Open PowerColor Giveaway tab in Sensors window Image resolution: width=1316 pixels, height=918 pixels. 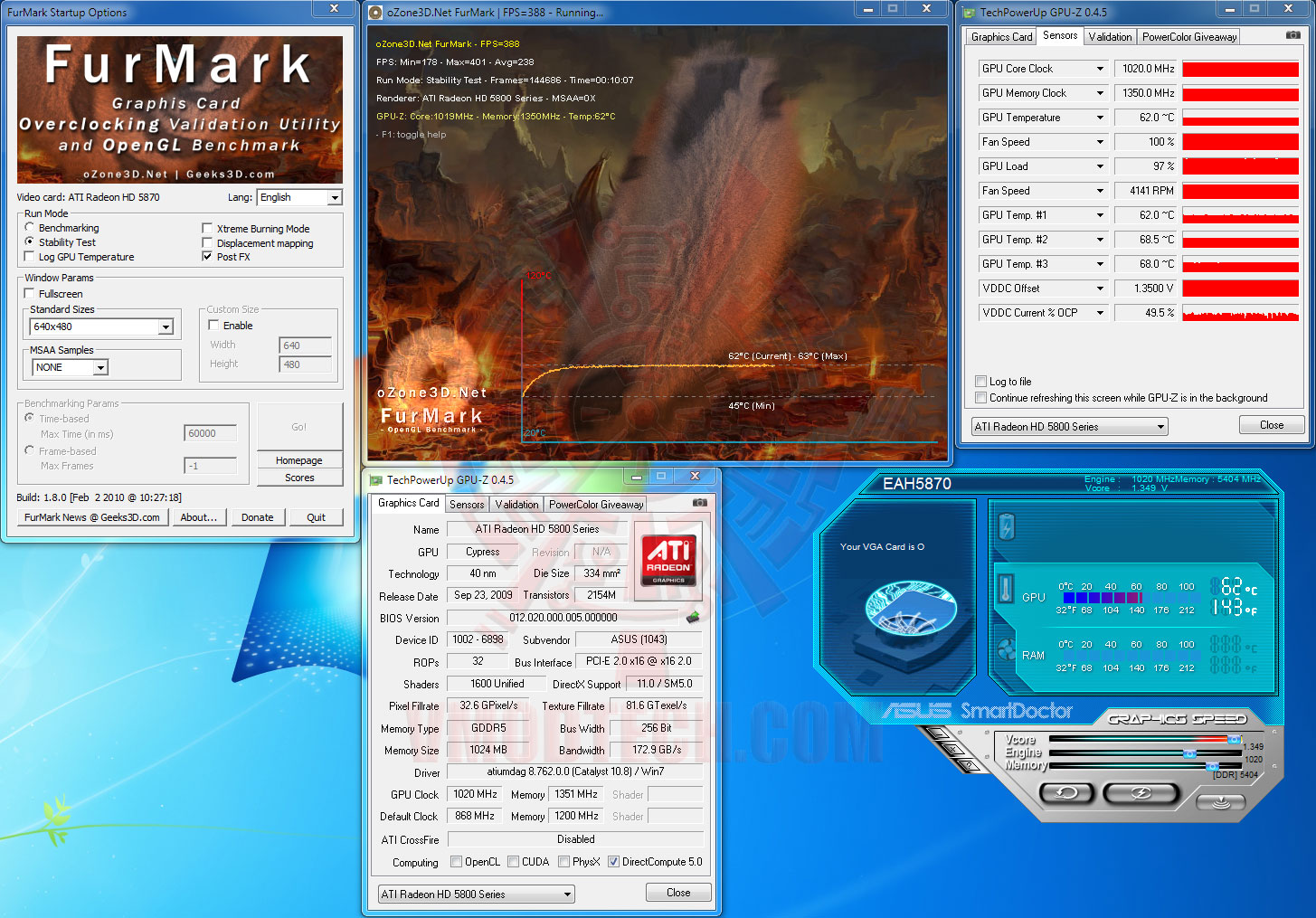1188,37
